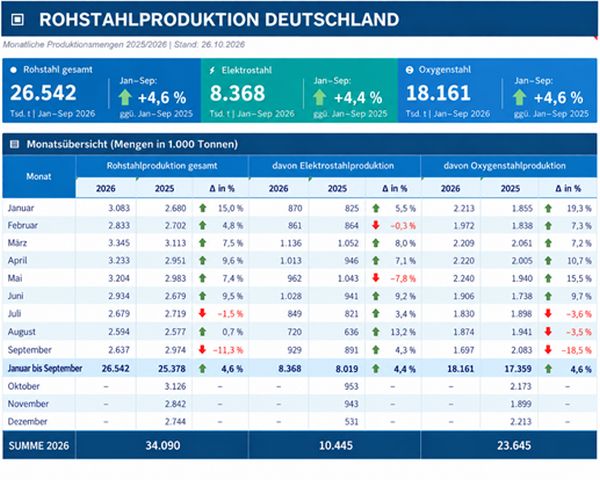This screenshot has width=600, height=480.
Task: Select the November row label
Action: 28,404
